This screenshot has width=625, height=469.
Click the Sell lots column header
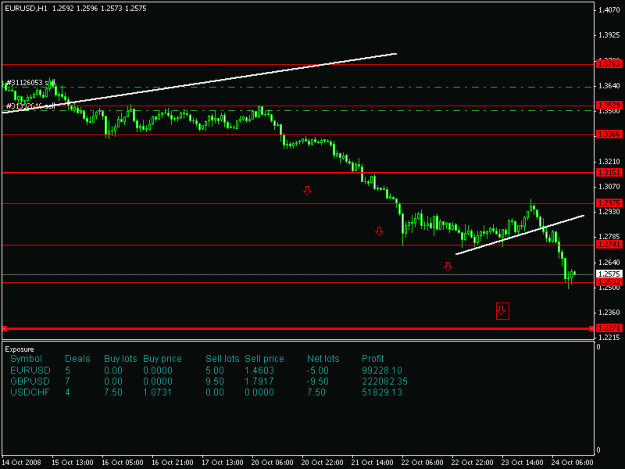coord(222,359)
